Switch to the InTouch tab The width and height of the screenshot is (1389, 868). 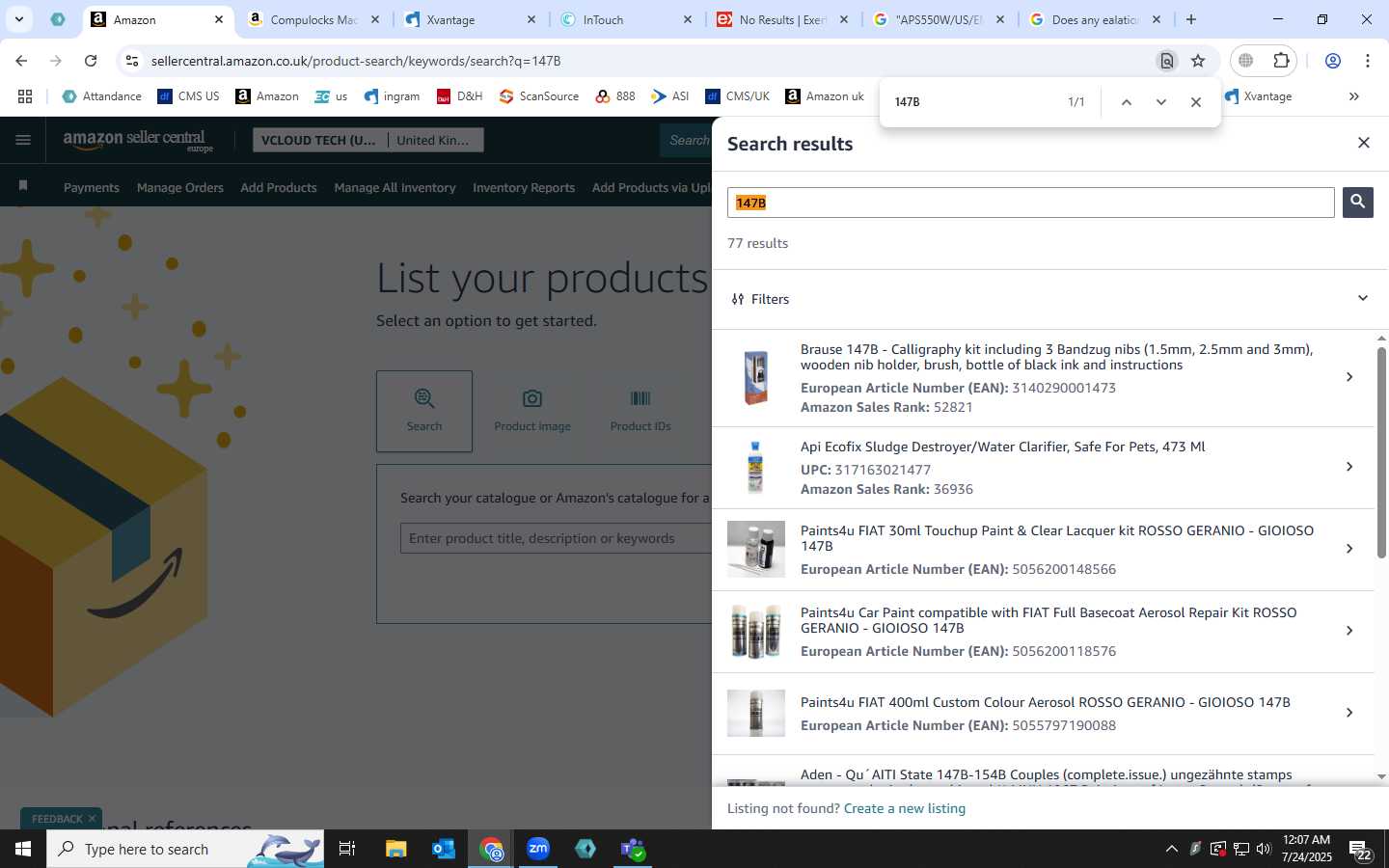626,19
